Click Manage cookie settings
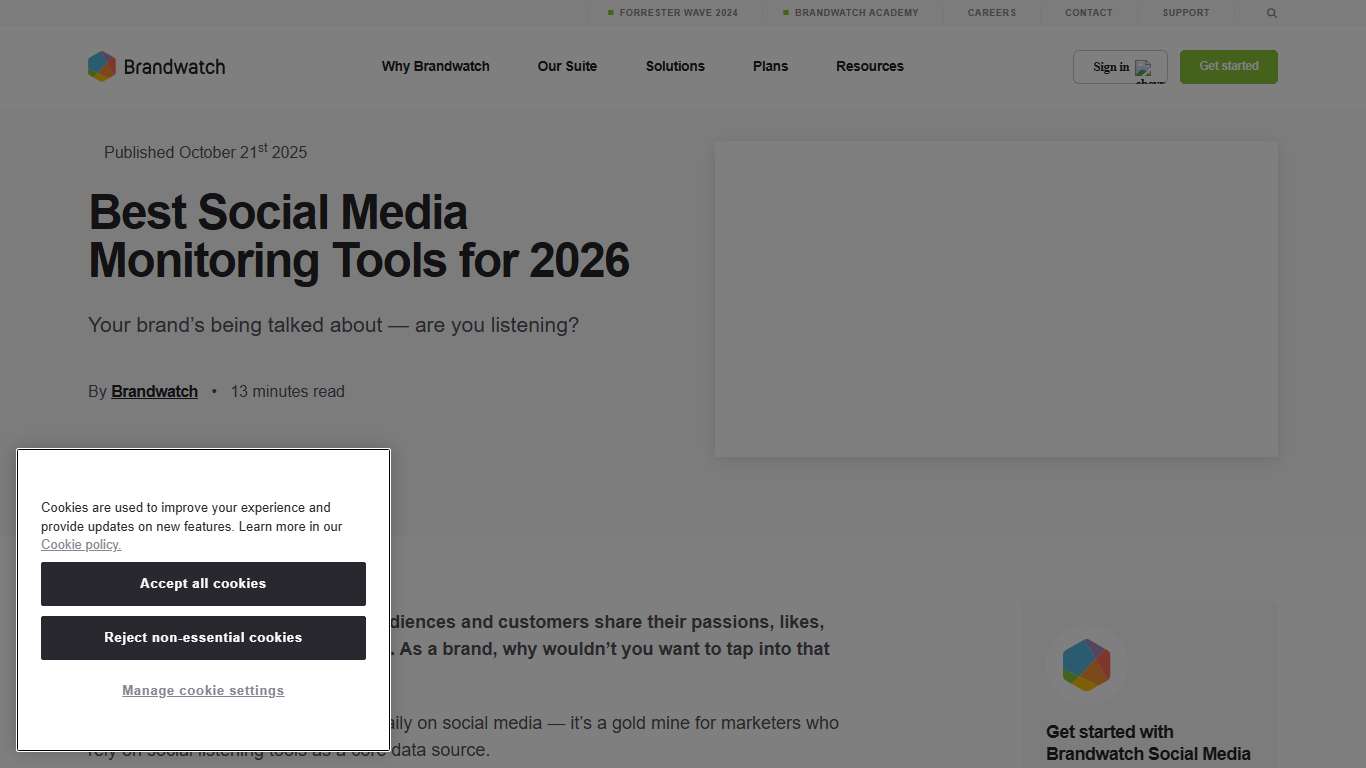The width and height of the screenshot is (1366, 768). [x=203, y=690]
